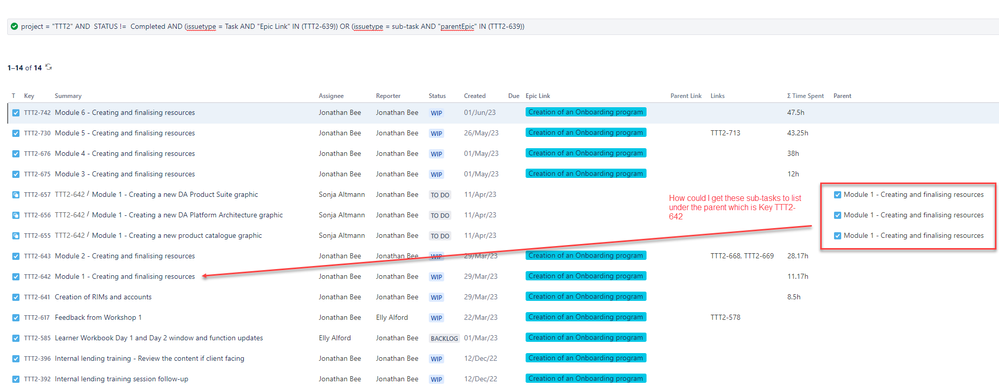
Task: Open Creating a new DA Platform Architecture graphic sub-task
Action: coord(187,215)
